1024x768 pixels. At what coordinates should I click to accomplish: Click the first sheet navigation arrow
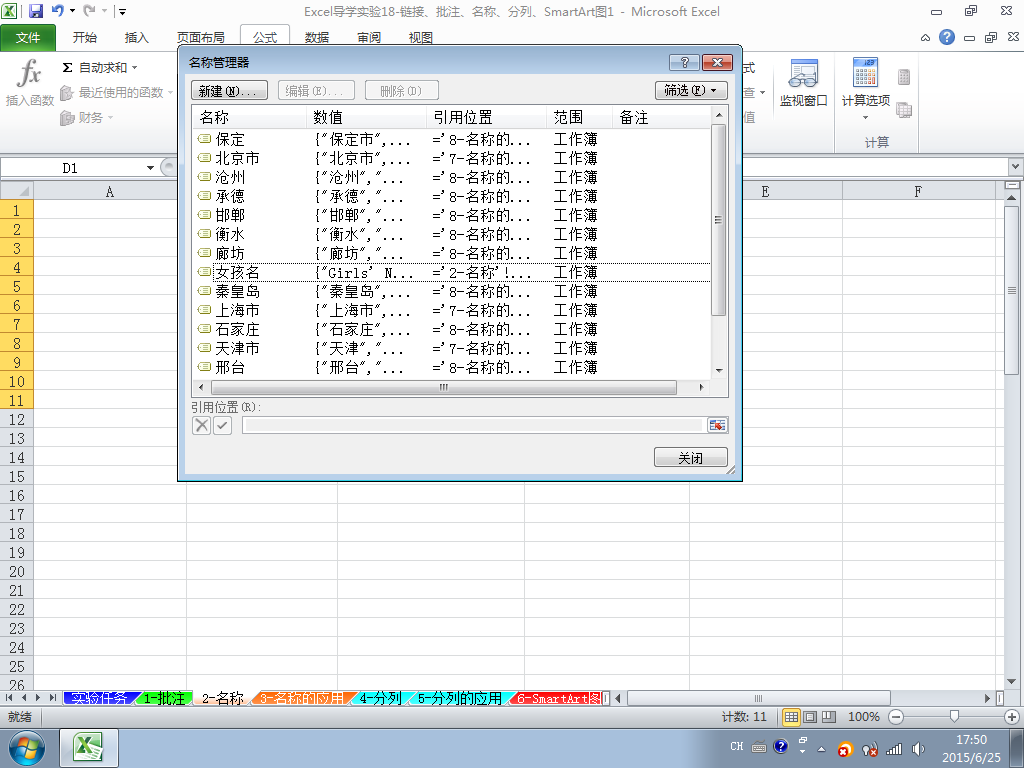pos(8,698)
